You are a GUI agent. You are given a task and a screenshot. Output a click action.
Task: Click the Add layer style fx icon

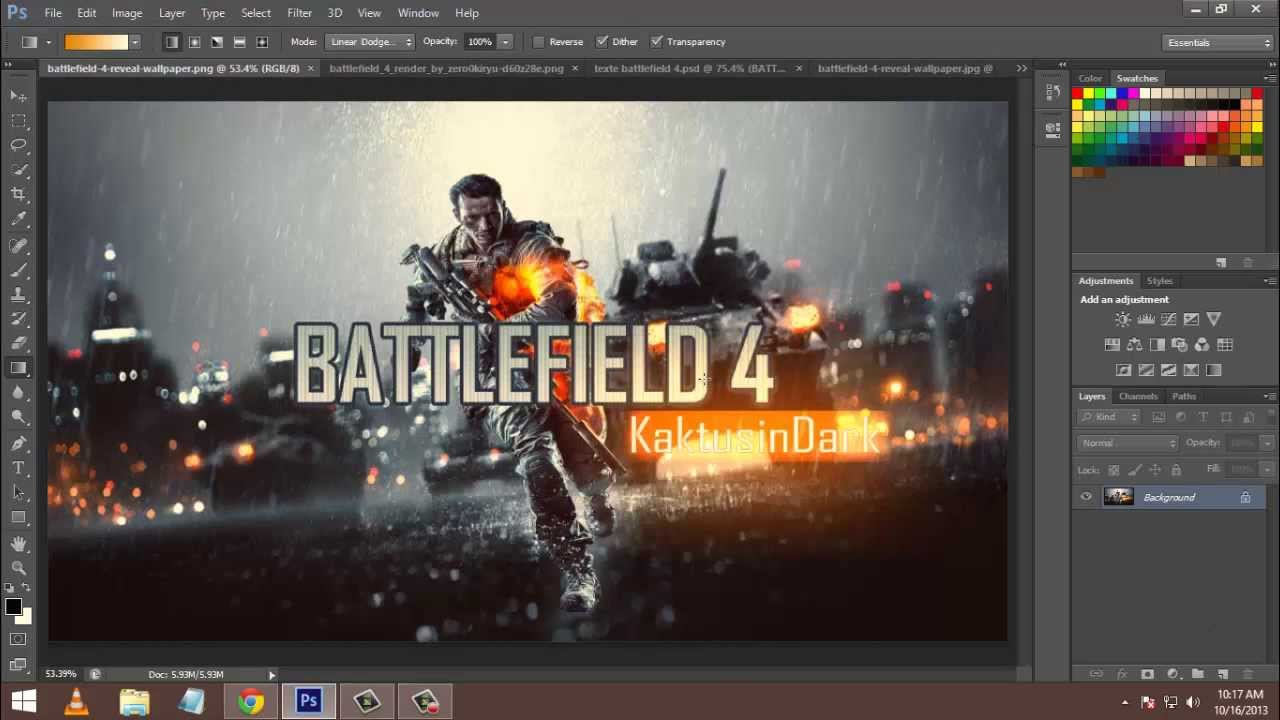(1122, 675)
